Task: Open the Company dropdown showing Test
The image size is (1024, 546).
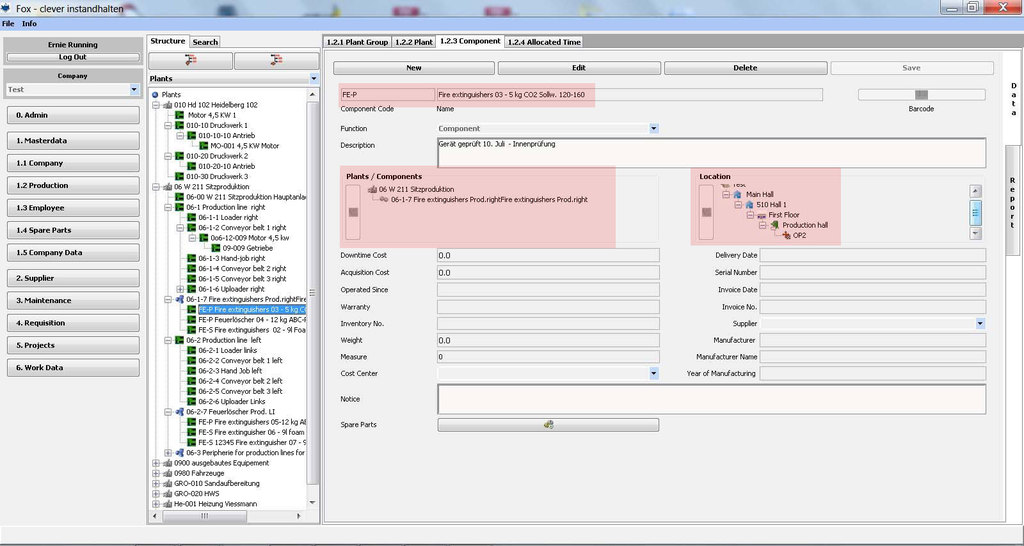Action: pyautogui.click(x=134, y=90)
